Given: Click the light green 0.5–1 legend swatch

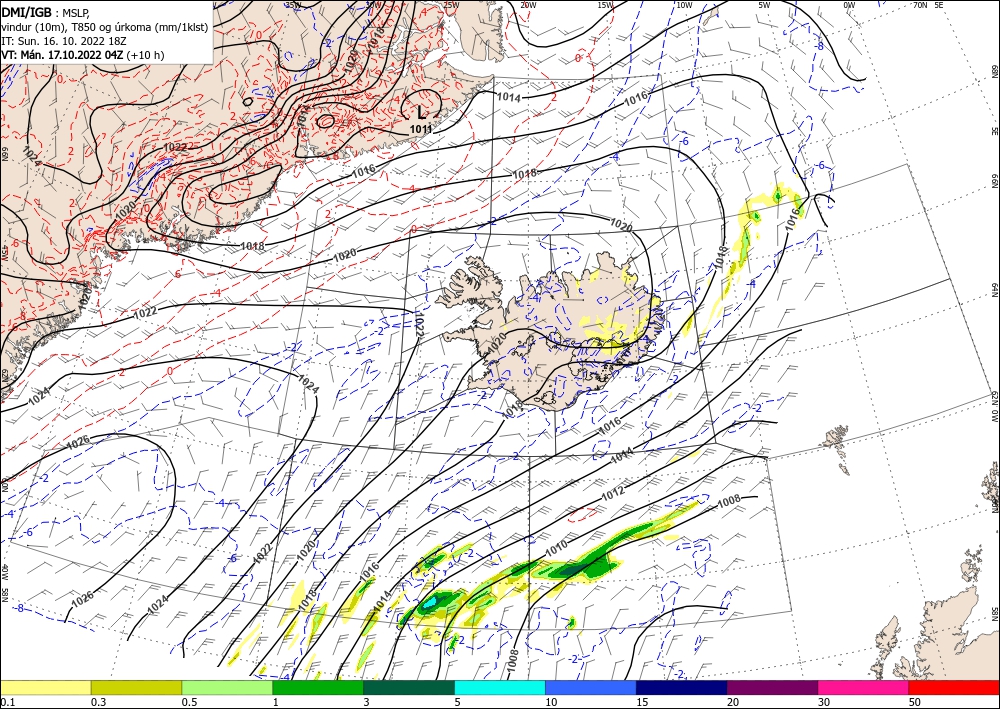Looking at the screenshot, I should coord(227,687).
